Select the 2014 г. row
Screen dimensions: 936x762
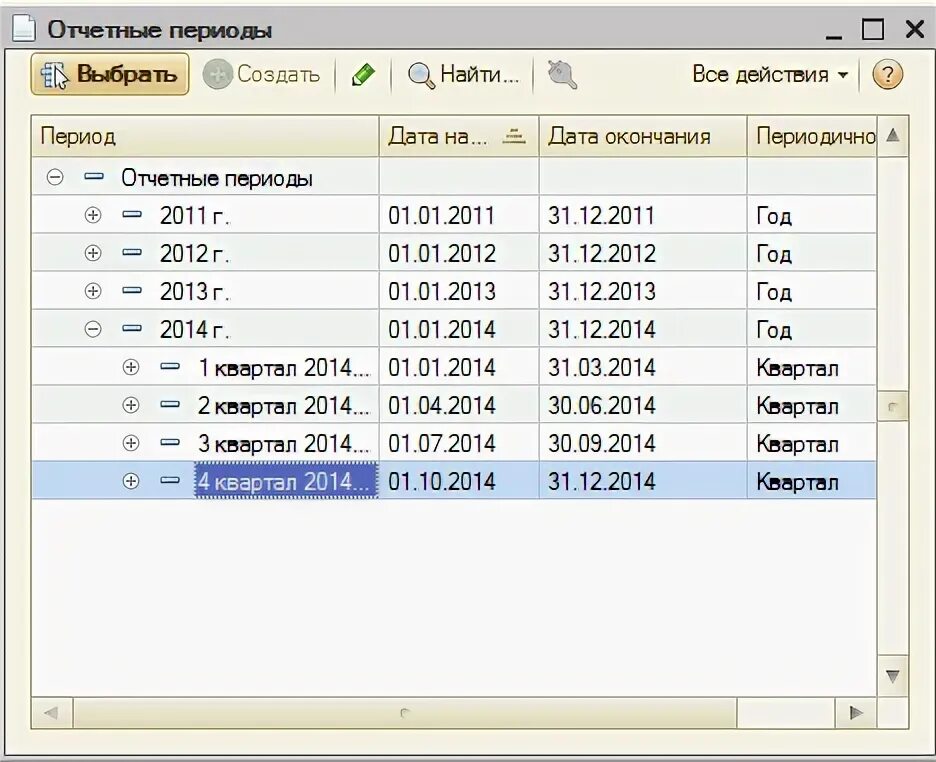coord(454,329)
